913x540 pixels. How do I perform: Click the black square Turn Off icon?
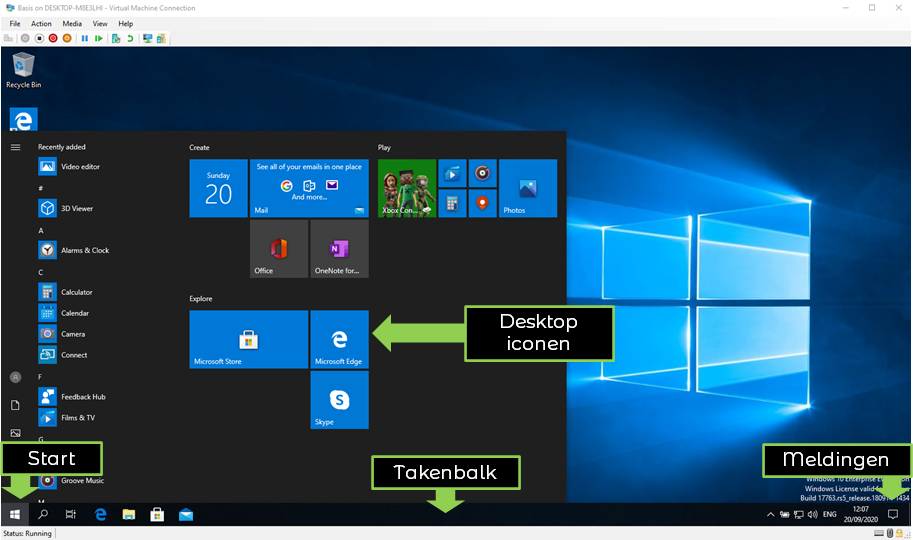click(x=39, y=38)
